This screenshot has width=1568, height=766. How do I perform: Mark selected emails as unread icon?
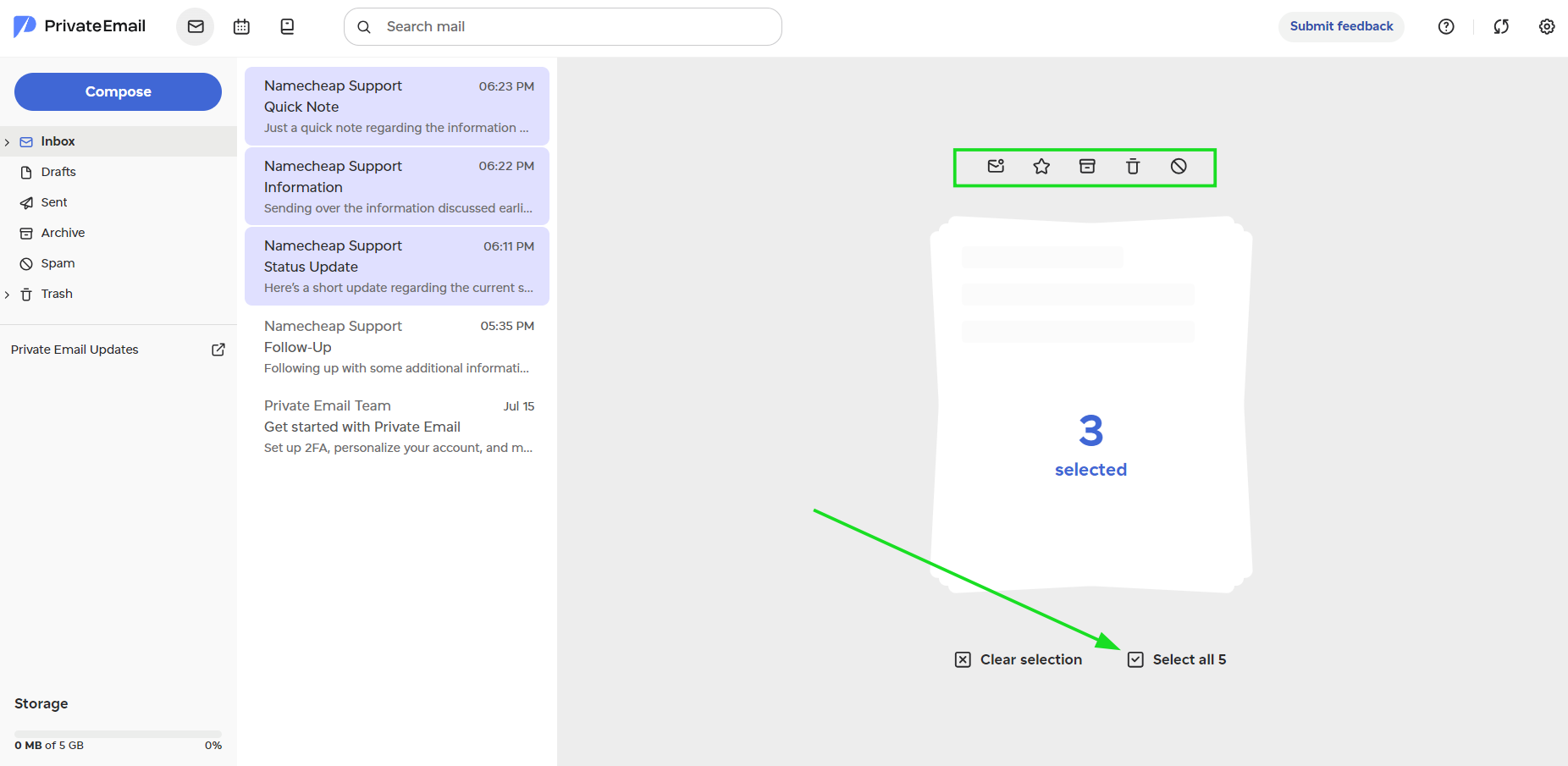click(x=996, y=166)
